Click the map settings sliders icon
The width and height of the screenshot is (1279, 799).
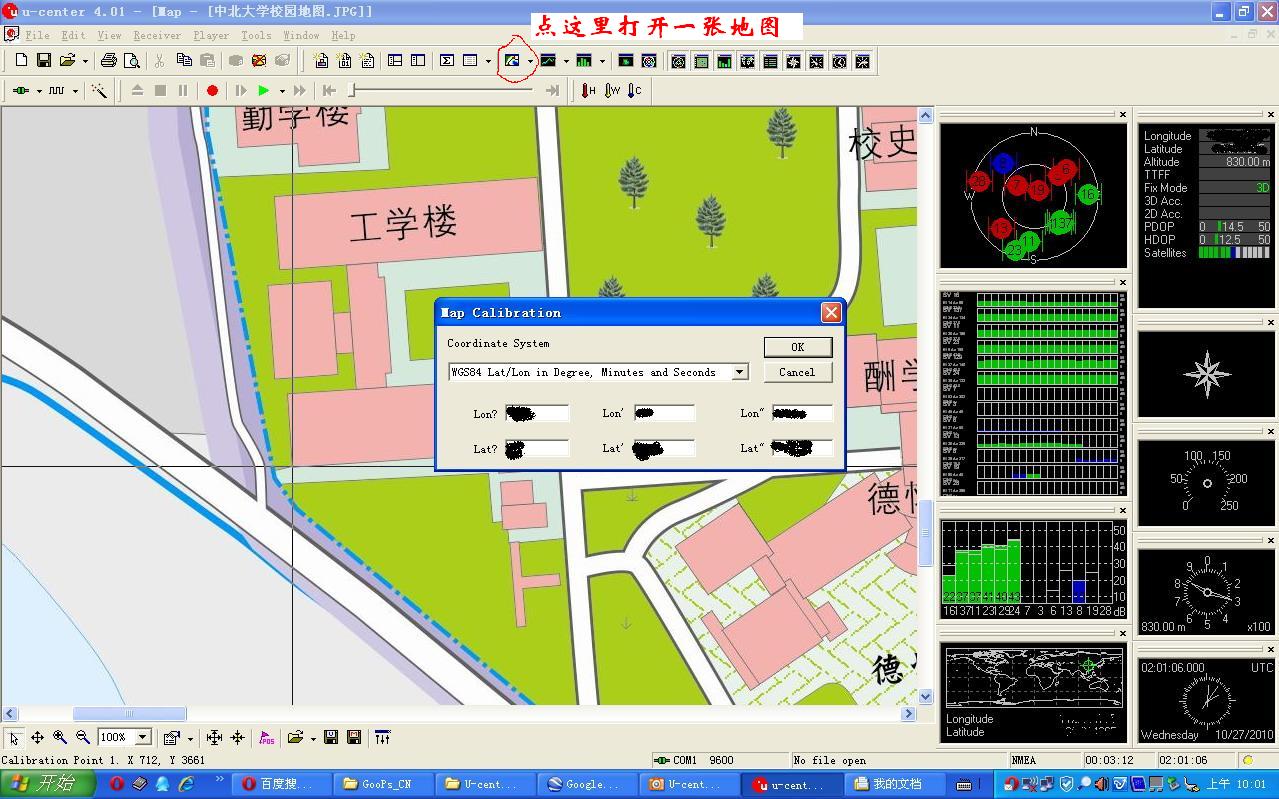coord(383,738)
